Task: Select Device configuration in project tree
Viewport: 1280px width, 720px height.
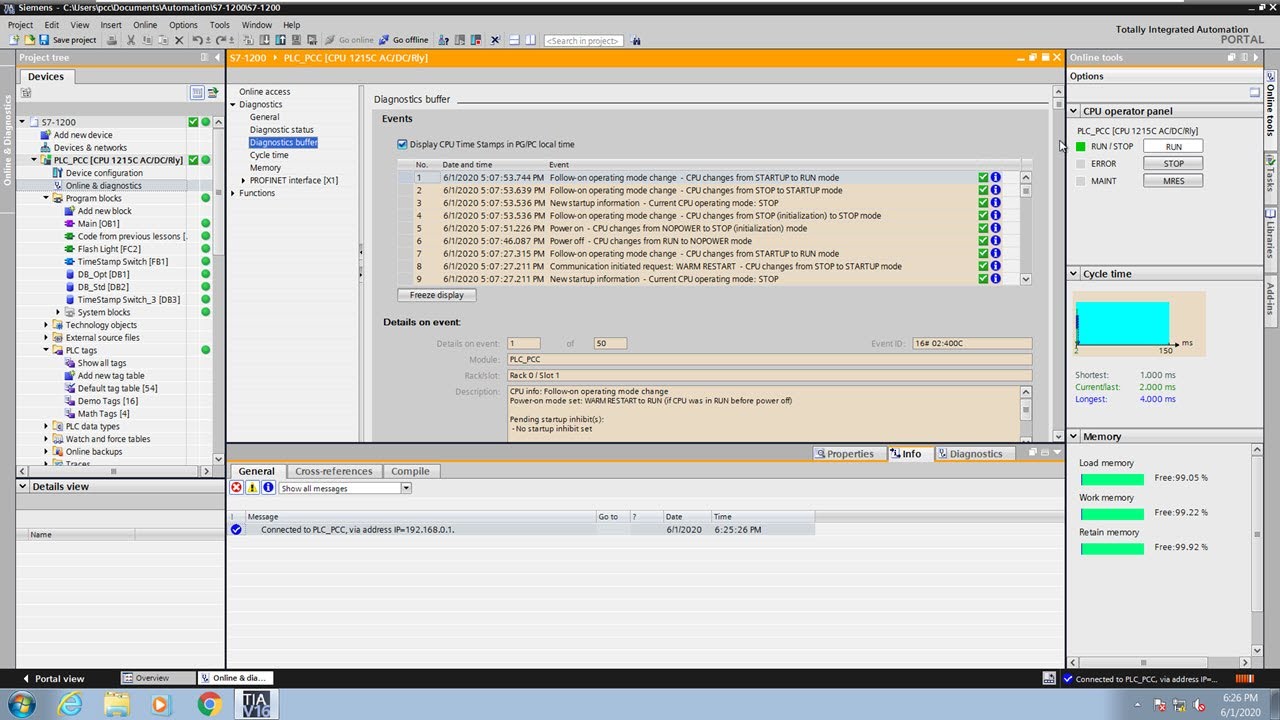Action: [104, 173]
